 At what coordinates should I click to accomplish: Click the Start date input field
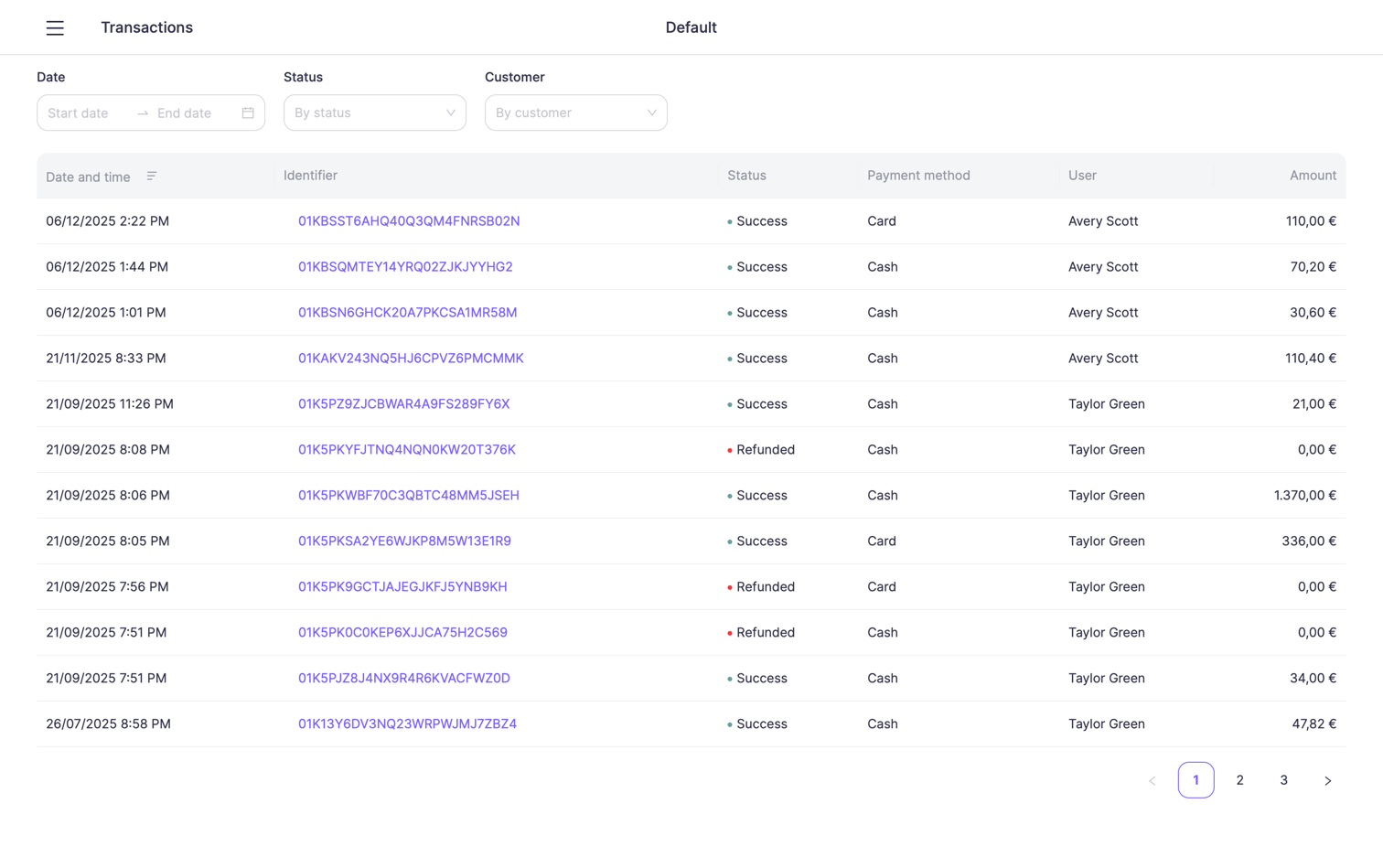[x=78, y=113]
